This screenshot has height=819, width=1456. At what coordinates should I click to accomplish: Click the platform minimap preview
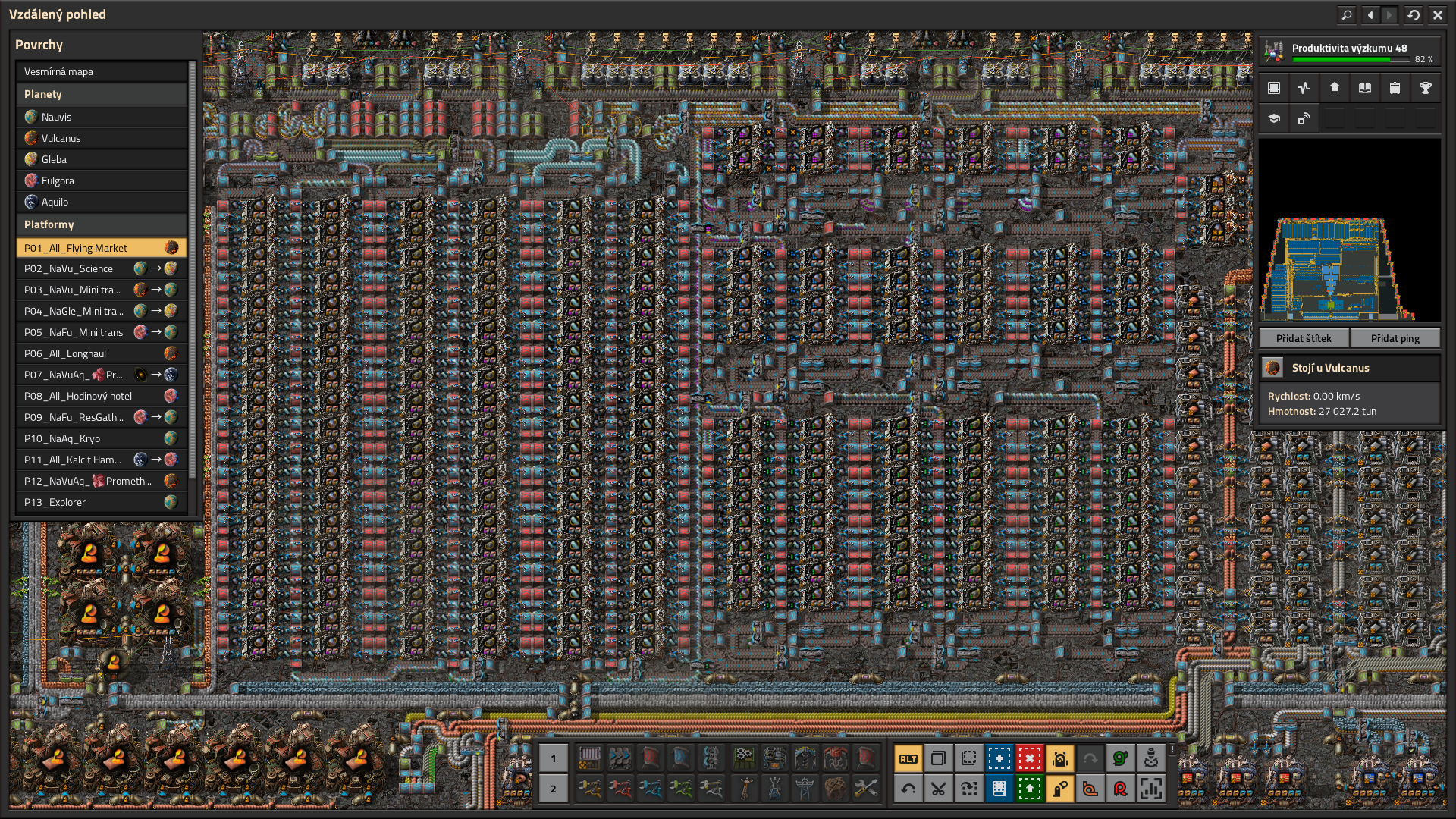click(x=1349, y=229)
